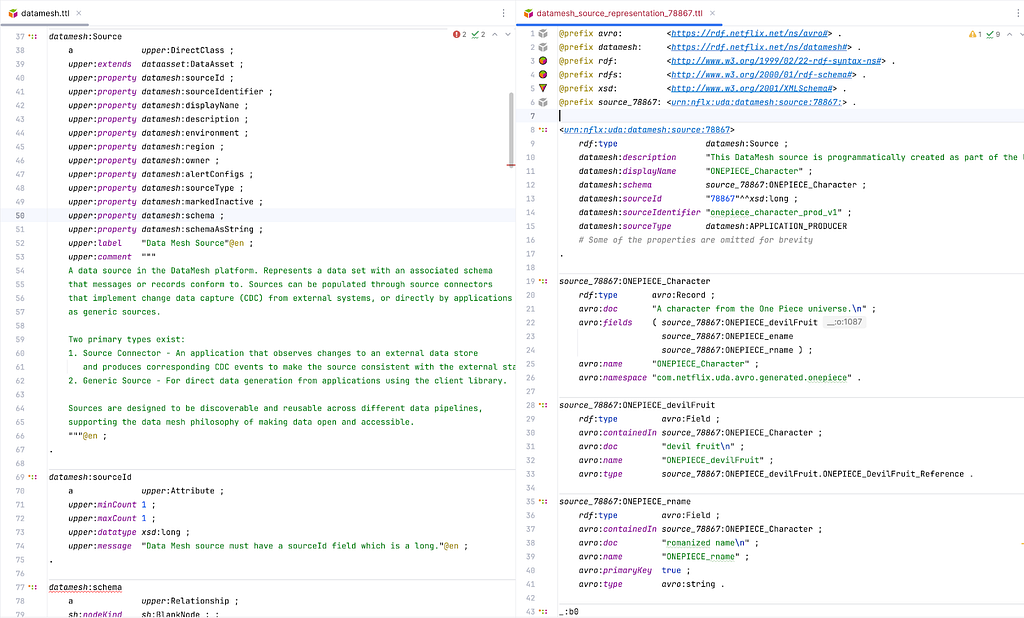Click the gutter marker beside datamesh:schema line 77
1024x618 pixels.
(x=33, y=587)
